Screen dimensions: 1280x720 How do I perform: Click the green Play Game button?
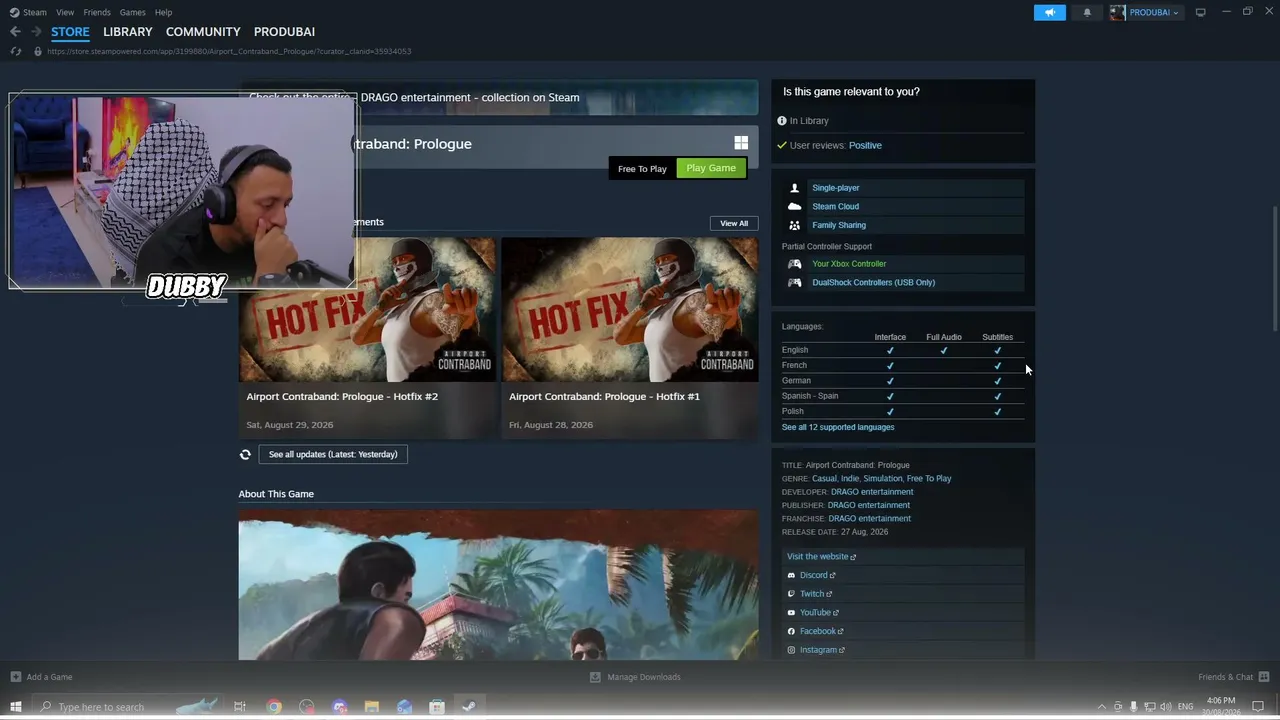[711, 168]
